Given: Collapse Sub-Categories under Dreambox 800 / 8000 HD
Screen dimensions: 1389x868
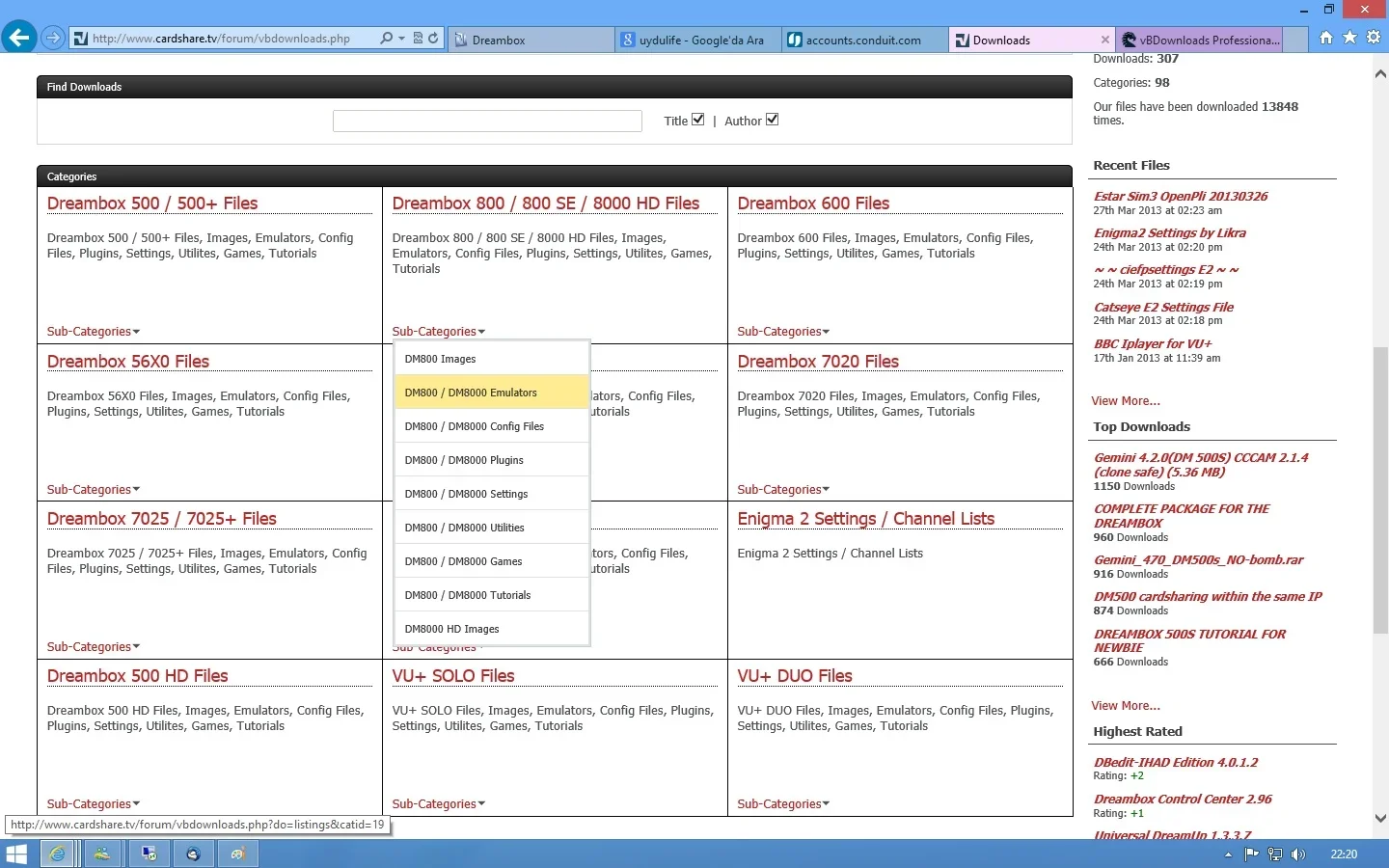Looking at the screenshot, I should [439, 332].
